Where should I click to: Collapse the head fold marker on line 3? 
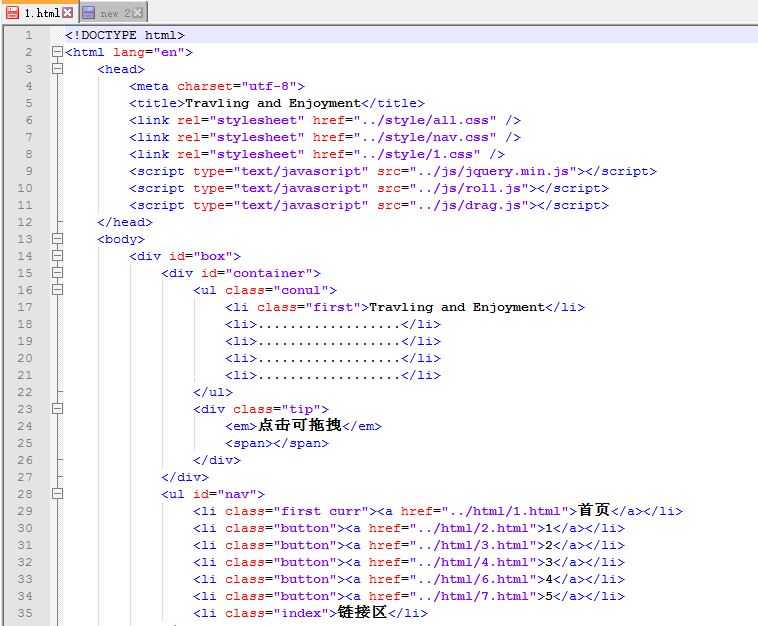click(57, 69)
